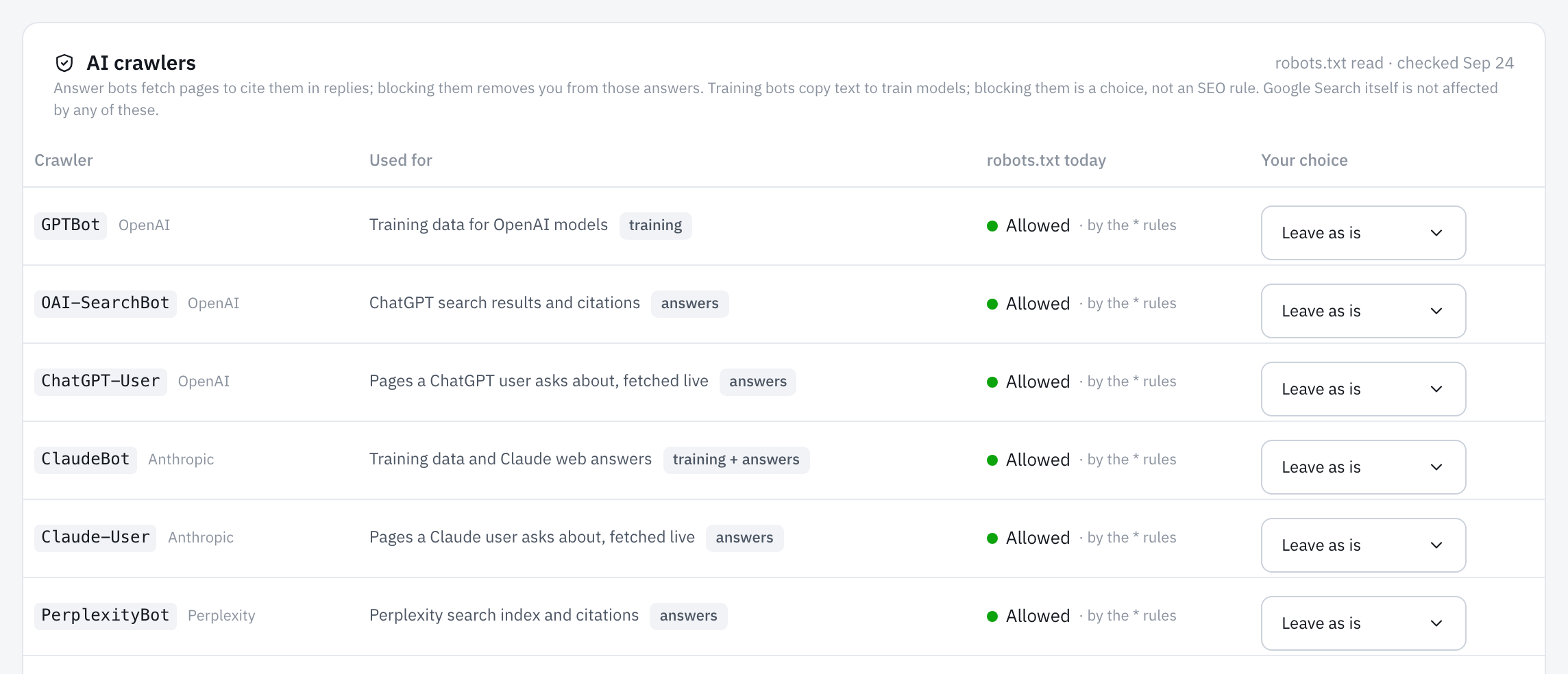Open the ClaudeBot choice dropdown
This screenshot has width=1568, height=674.
[x=1363, y=467]
